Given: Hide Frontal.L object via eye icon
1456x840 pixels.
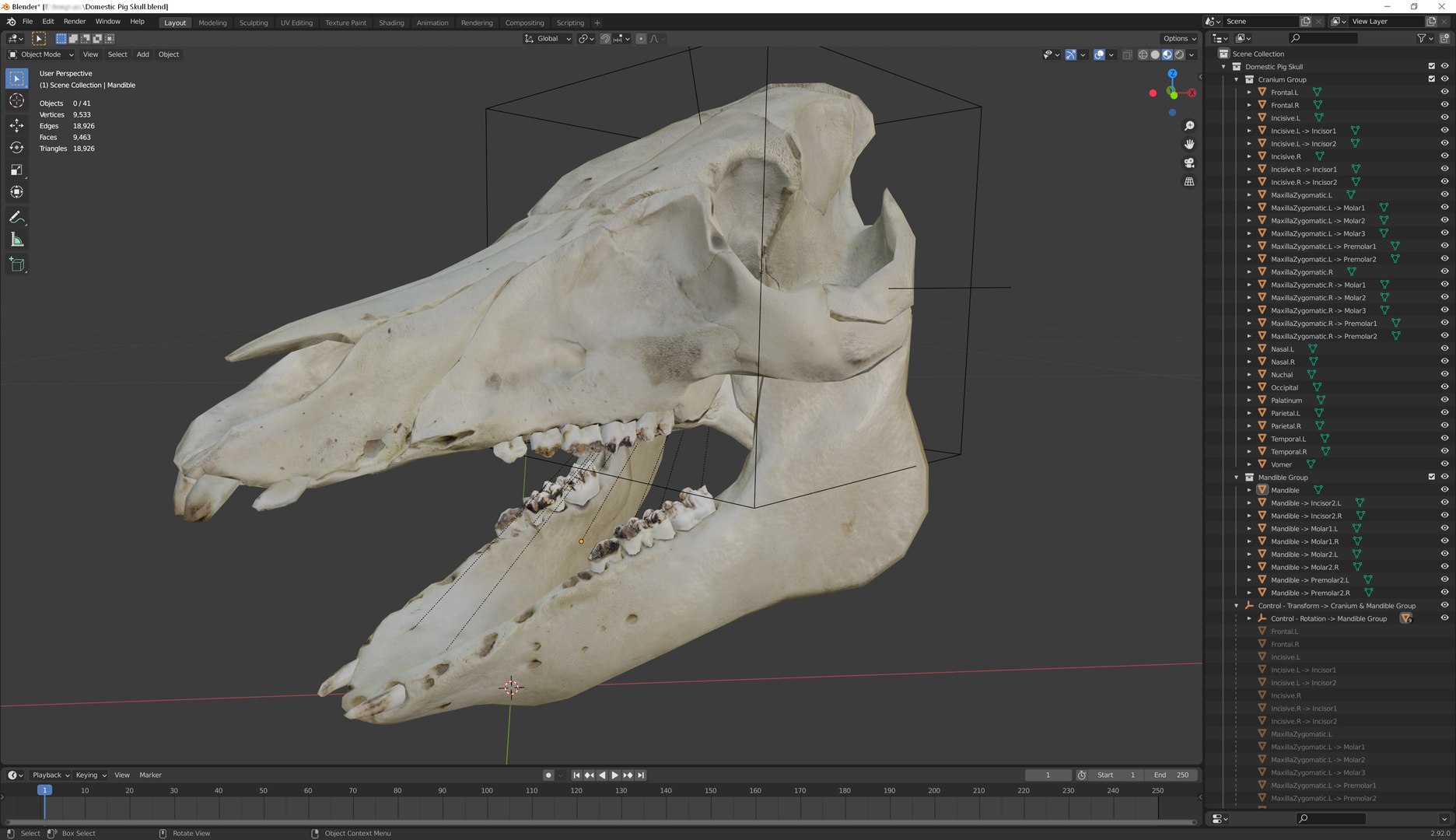Looking at the screenshot, I should click(1444, 92).
